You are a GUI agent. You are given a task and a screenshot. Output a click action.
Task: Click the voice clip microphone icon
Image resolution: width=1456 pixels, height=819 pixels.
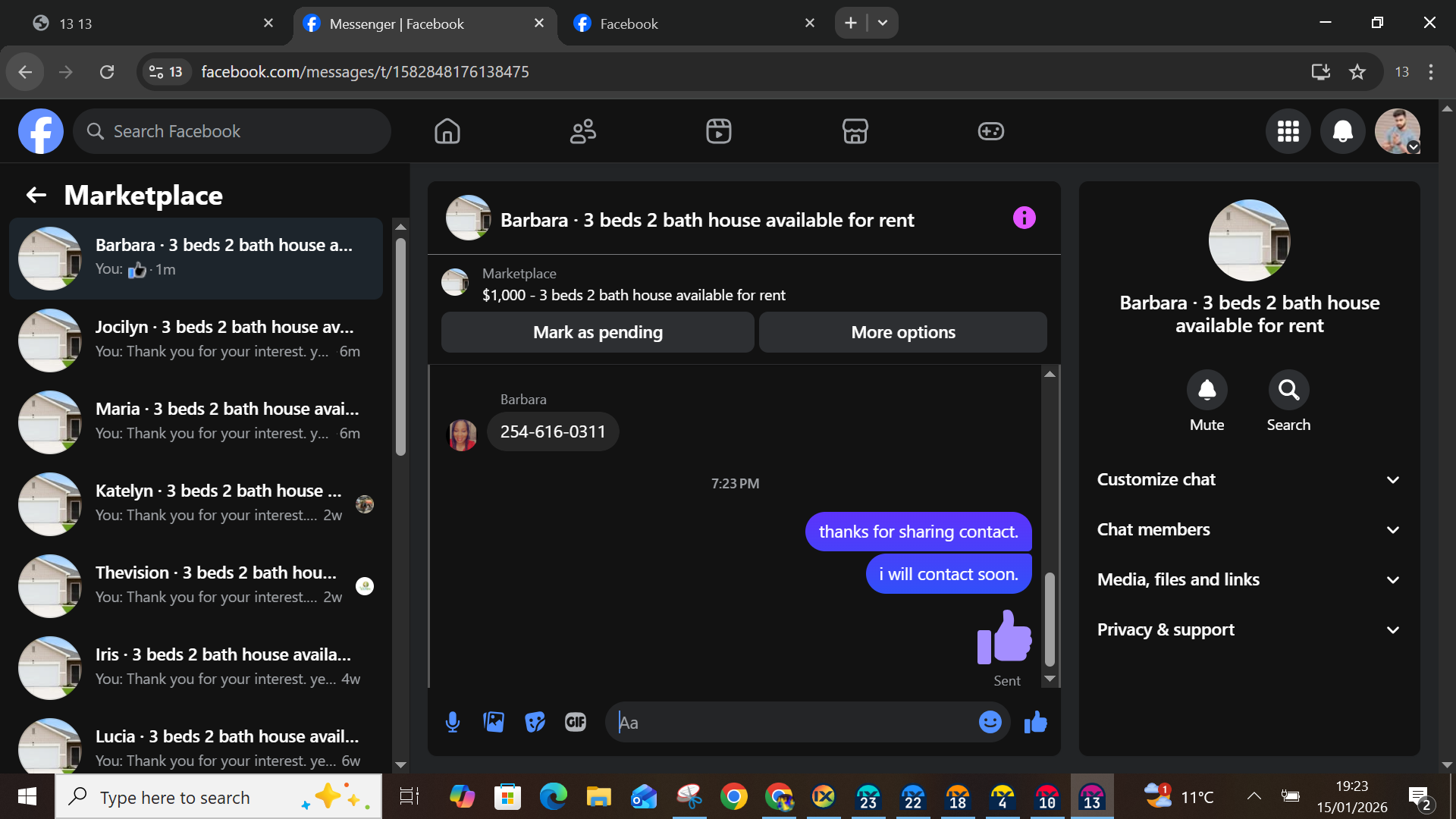pyautogui.click(x=453, y=722)
